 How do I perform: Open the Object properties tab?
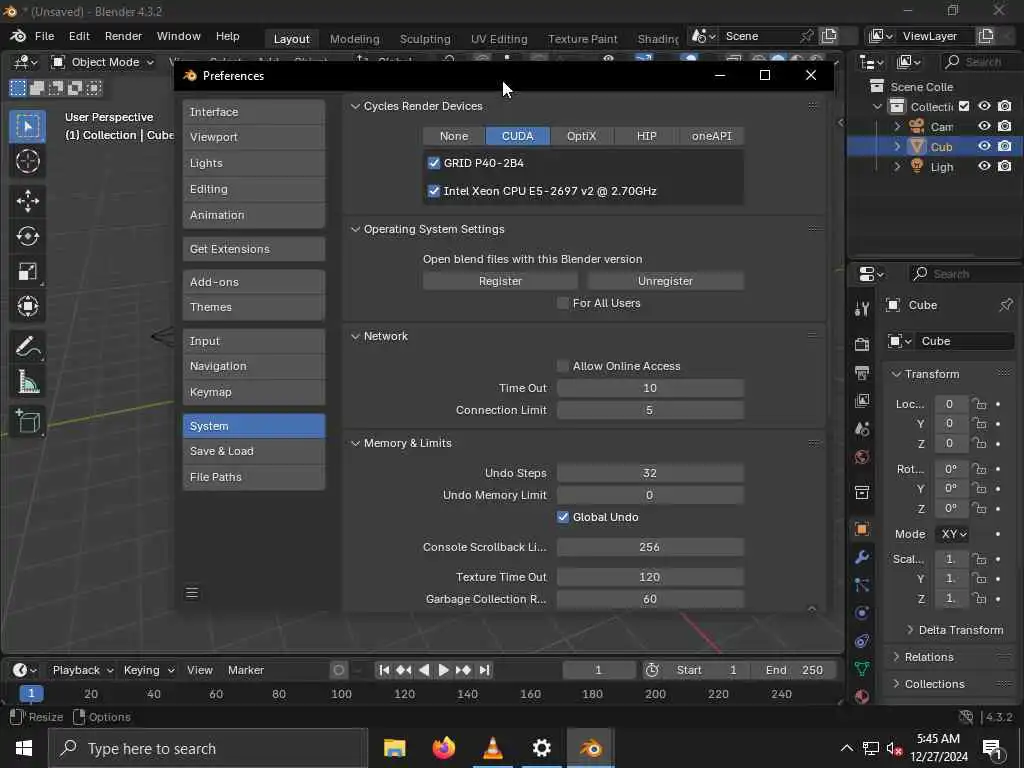click(862, 529)
